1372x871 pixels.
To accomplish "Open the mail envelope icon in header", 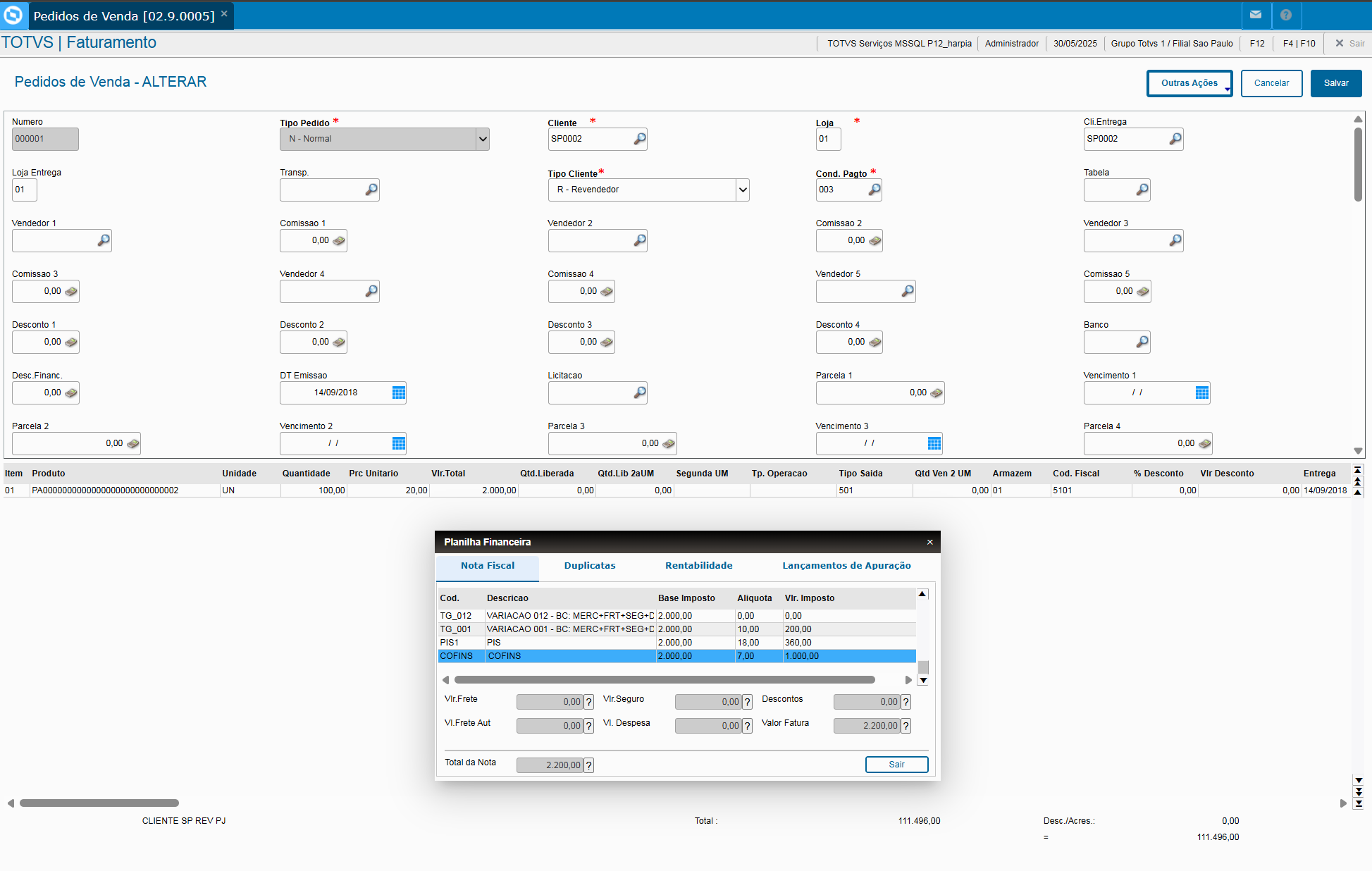I will 1256,15.
